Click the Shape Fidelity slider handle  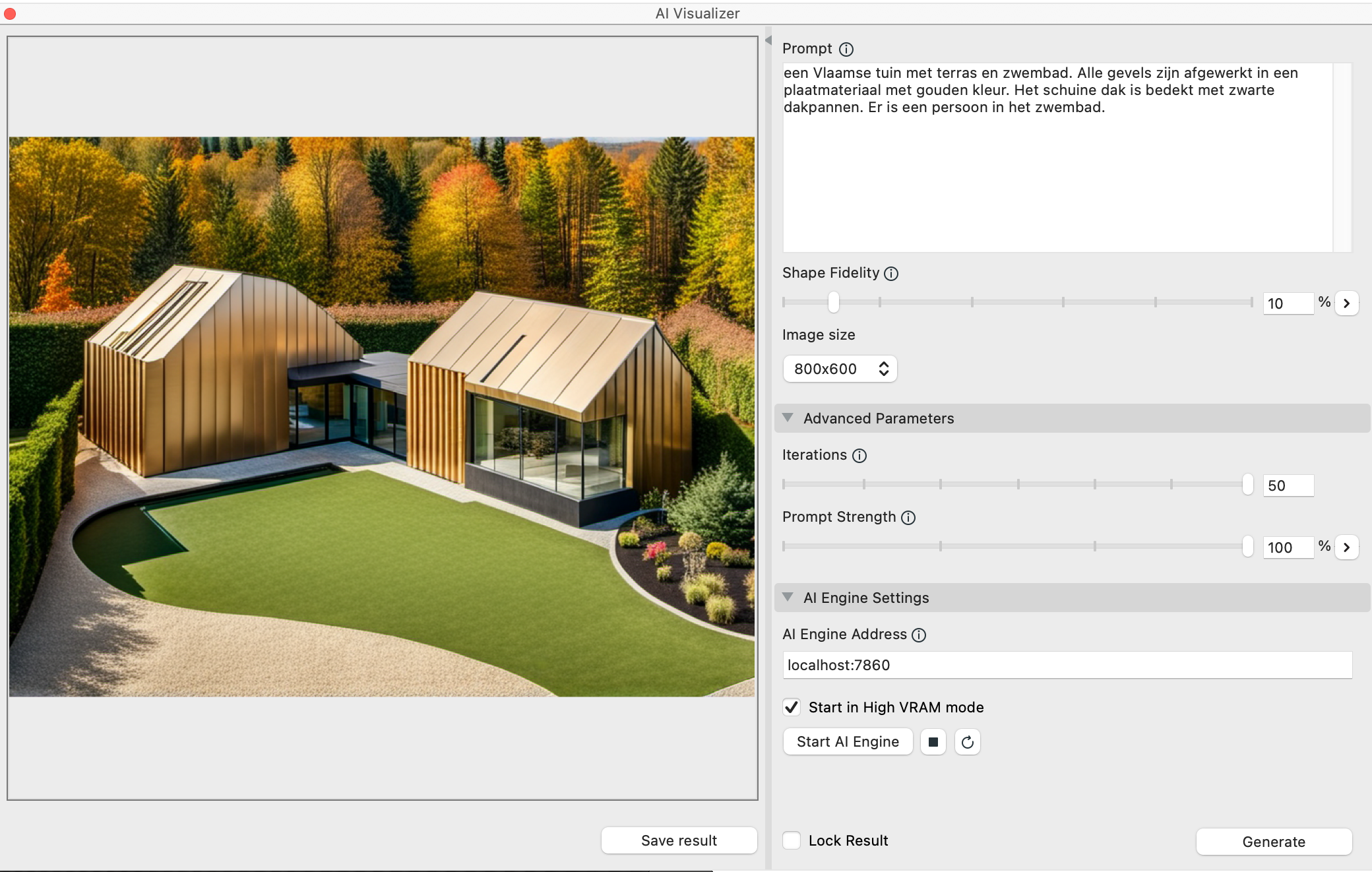(834, 302)
